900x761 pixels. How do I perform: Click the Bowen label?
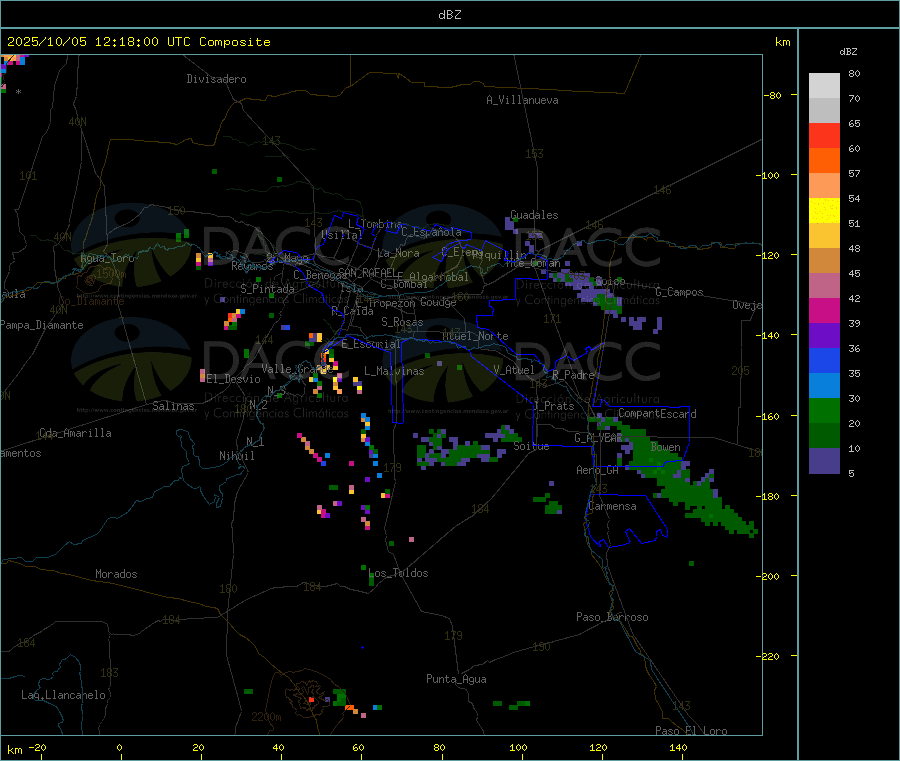666,446
